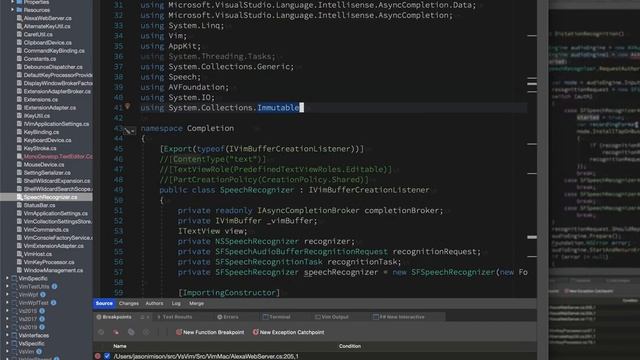Viewport: 640px width, 360px height.
Task: Select WindowManagement.cs in the solution tree
Action: pyautogui.click(x=53, y=270)
